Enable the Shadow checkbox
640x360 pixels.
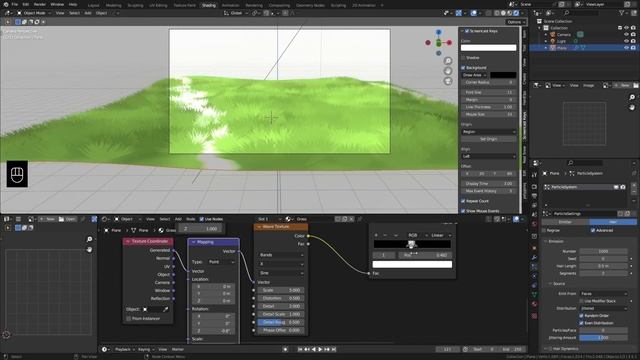point(463,58)
